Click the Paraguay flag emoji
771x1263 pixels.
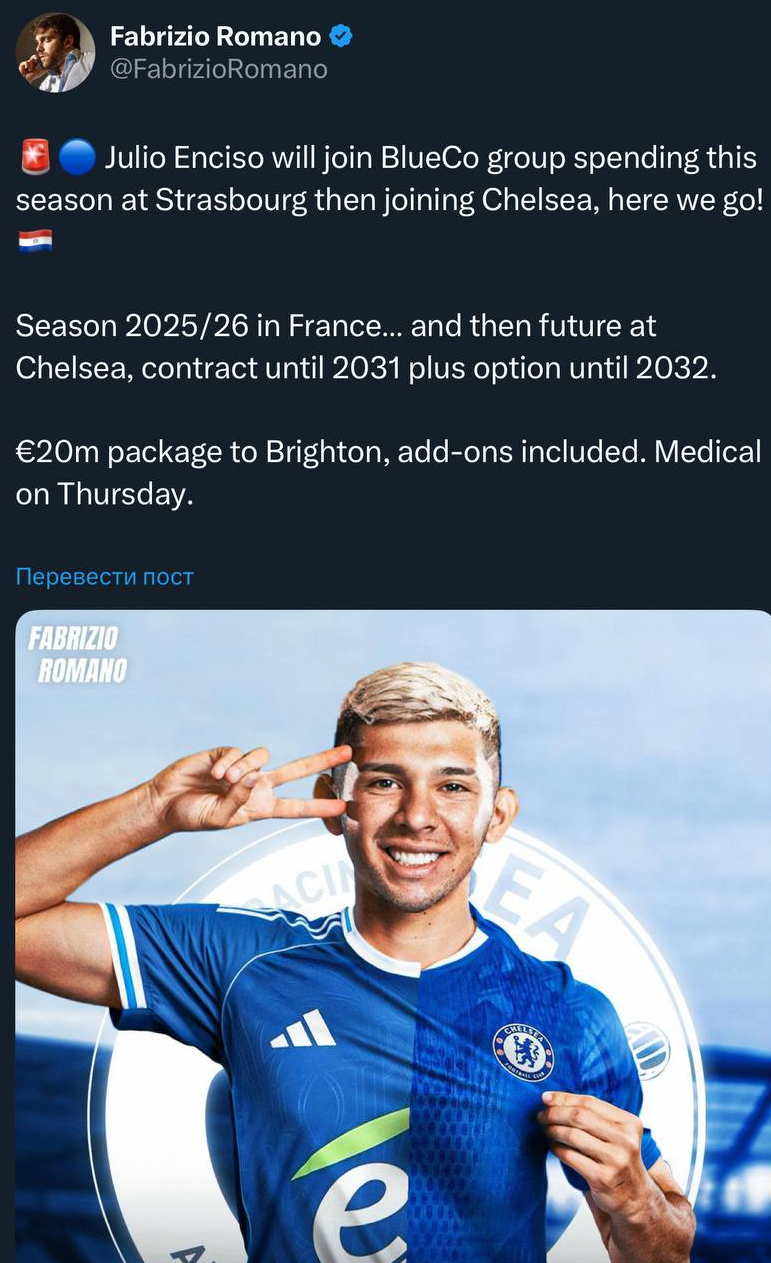pyautogui.click(x=35, y=241)
